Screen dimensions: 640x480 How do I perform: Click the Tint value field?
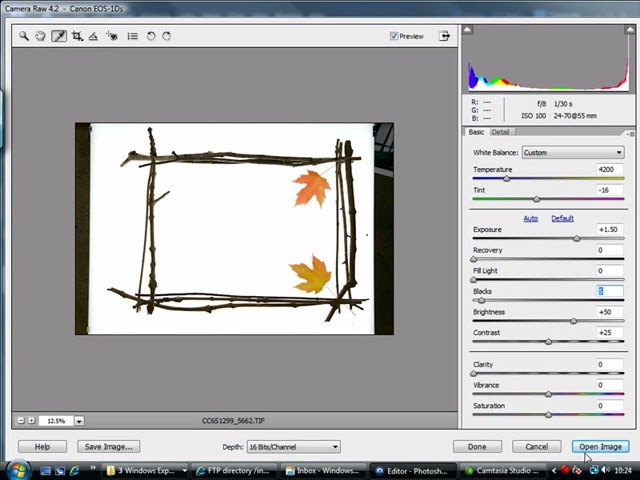click(x=610, y=190)
